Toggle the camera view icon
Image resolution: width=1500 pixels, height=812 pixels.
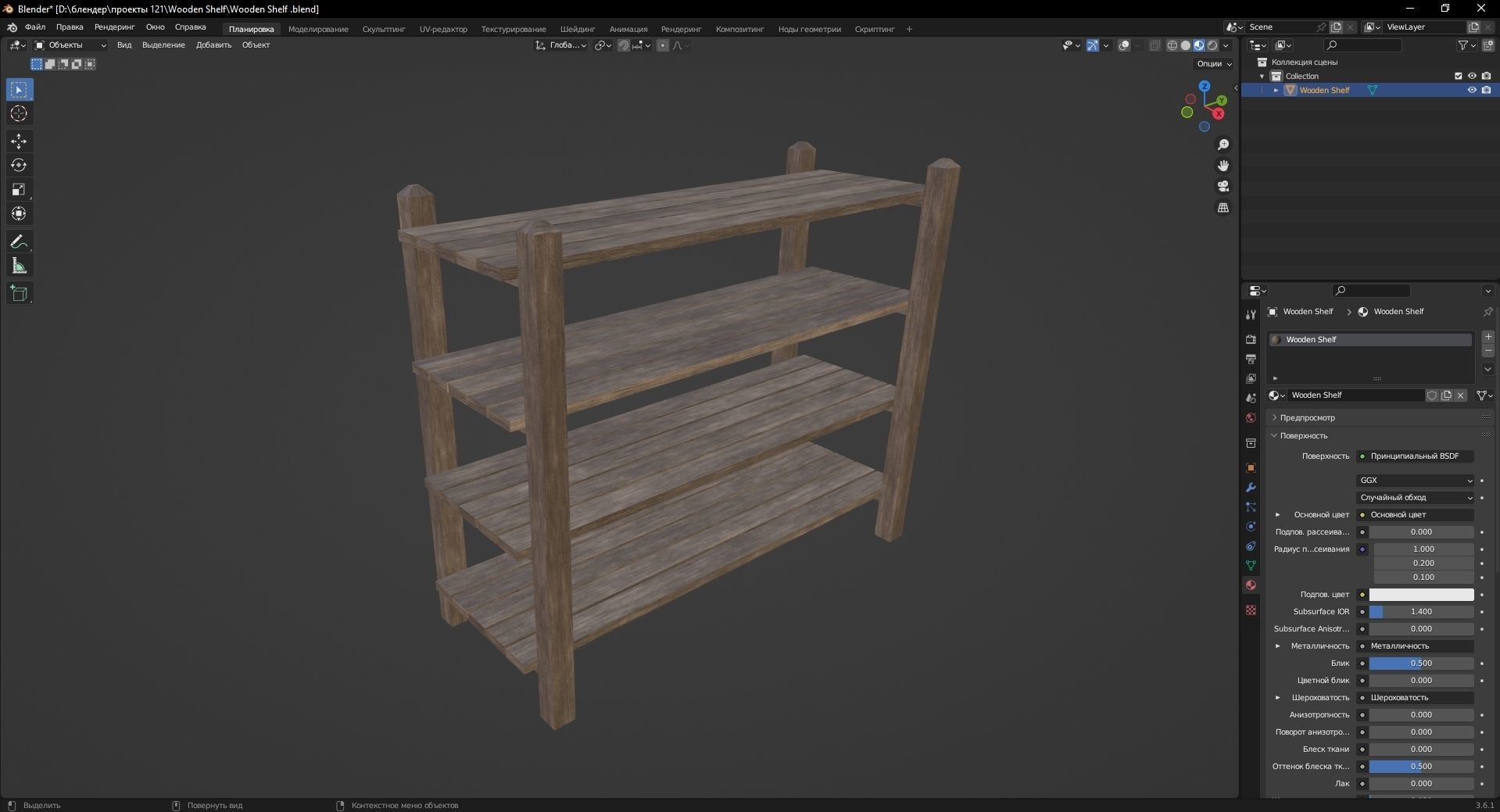point(1223,187)
